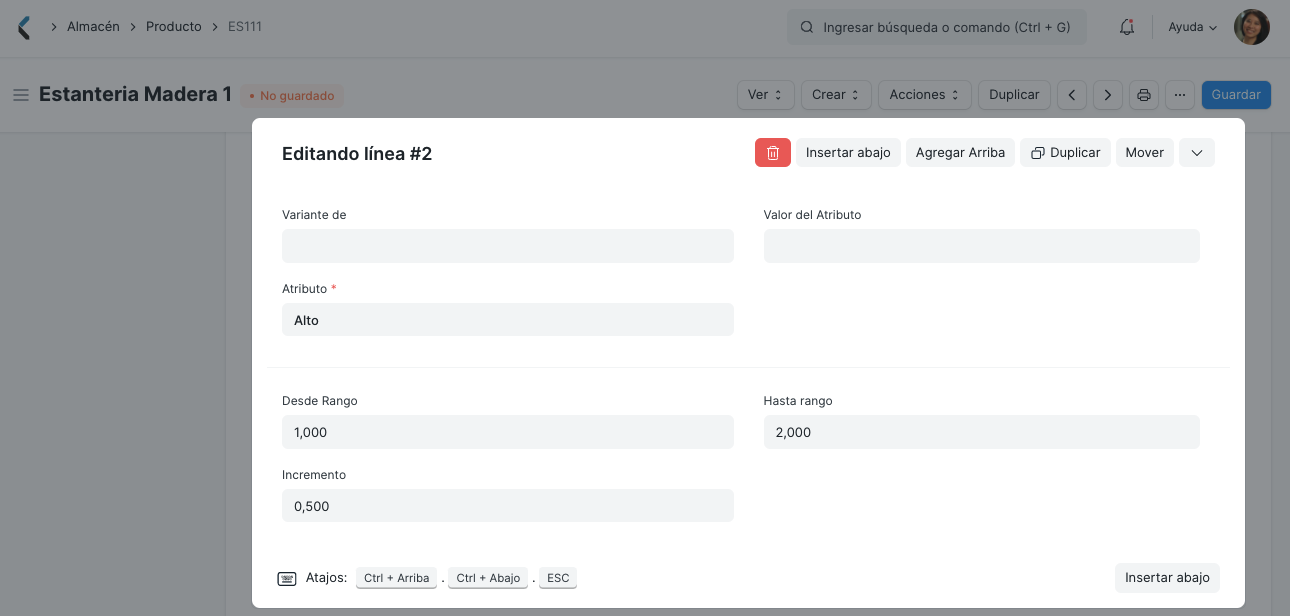Click Agregar Arriba button
This screenshot has width=1290, height=616.
tap(960, 152)
